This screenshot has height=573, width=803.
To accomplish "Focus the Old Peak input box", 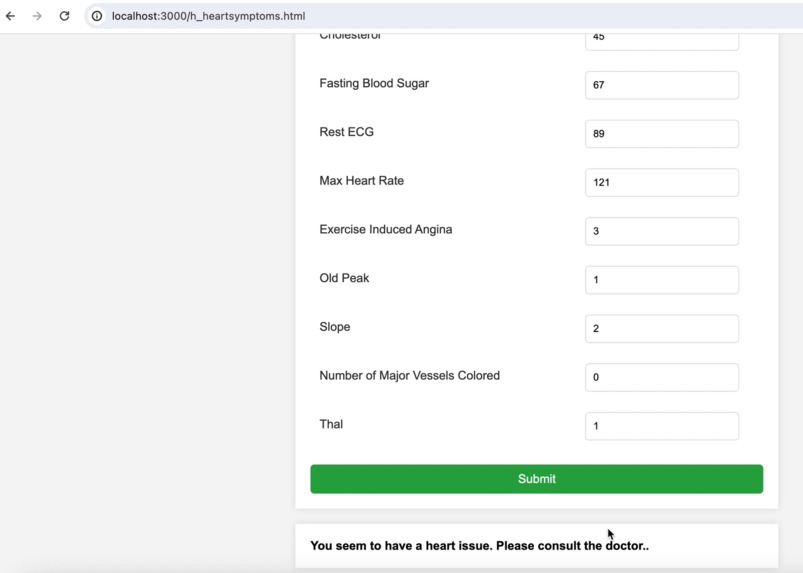I will pos(662,280).
